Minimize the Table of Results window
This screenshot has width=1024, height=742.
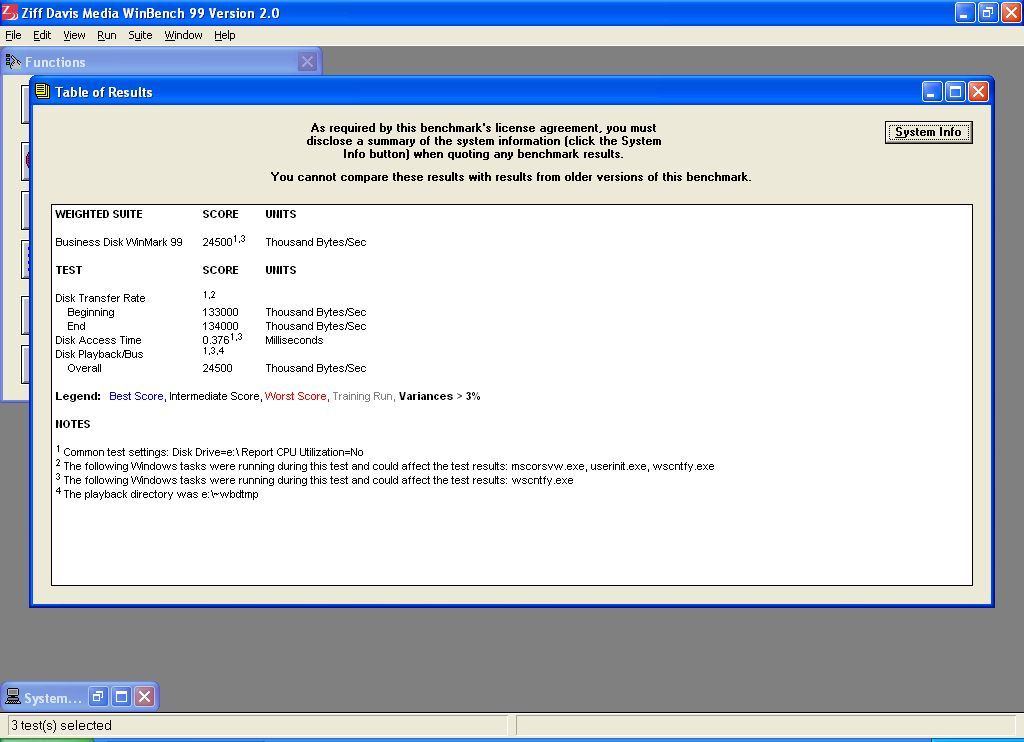click(932, 92)
